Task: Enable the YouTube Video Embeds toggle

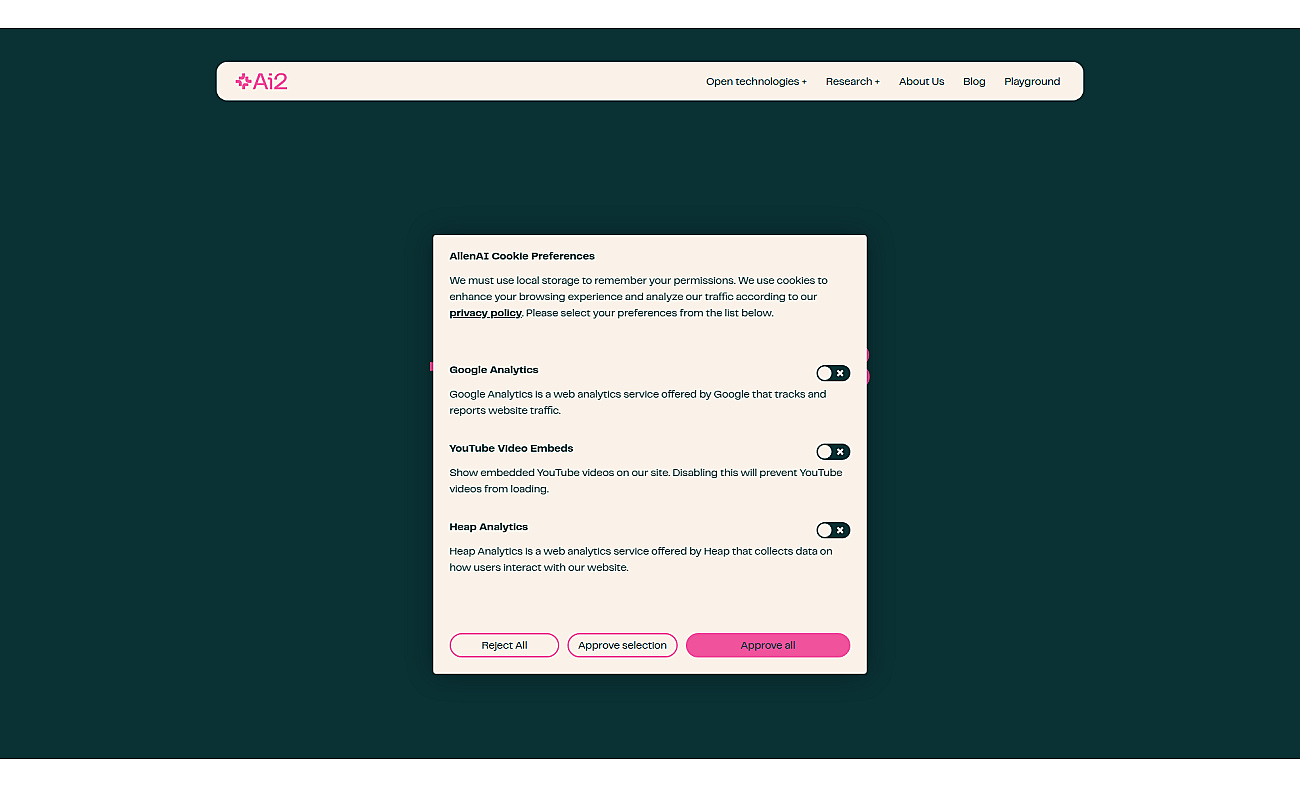Action: pos(833,452)
